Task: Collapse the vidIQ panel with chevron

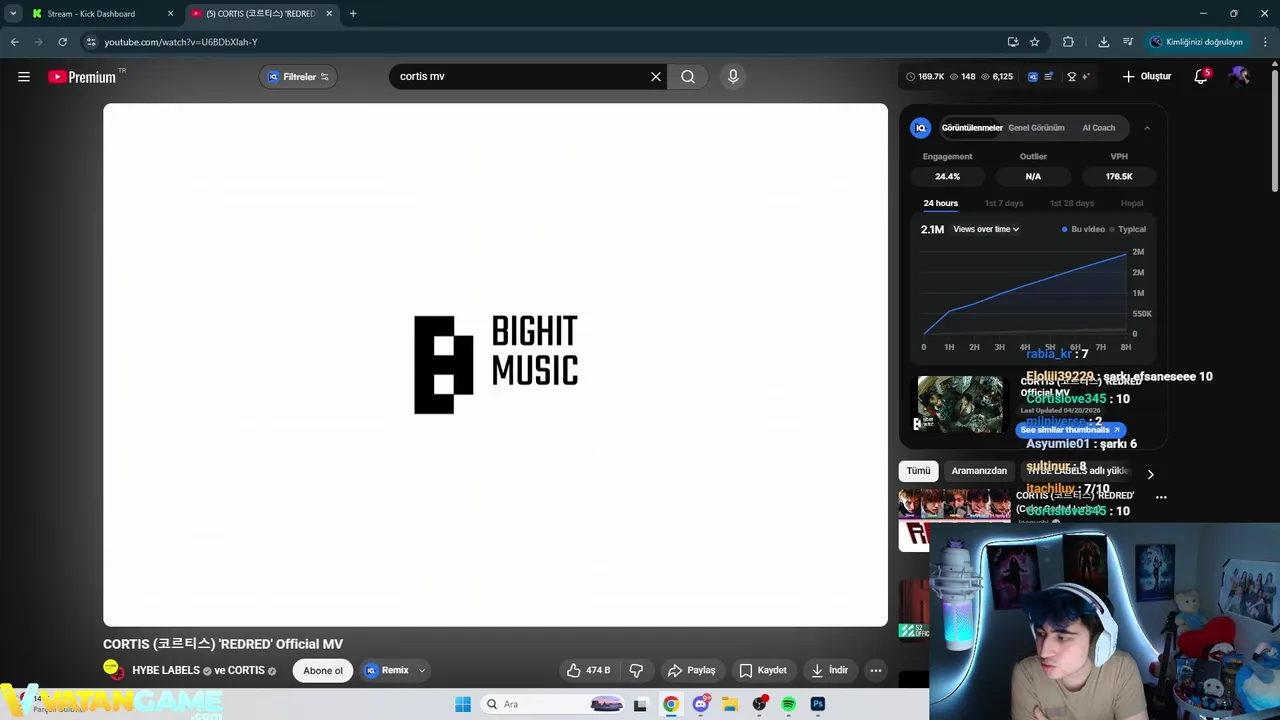Action: point(1147,128)
